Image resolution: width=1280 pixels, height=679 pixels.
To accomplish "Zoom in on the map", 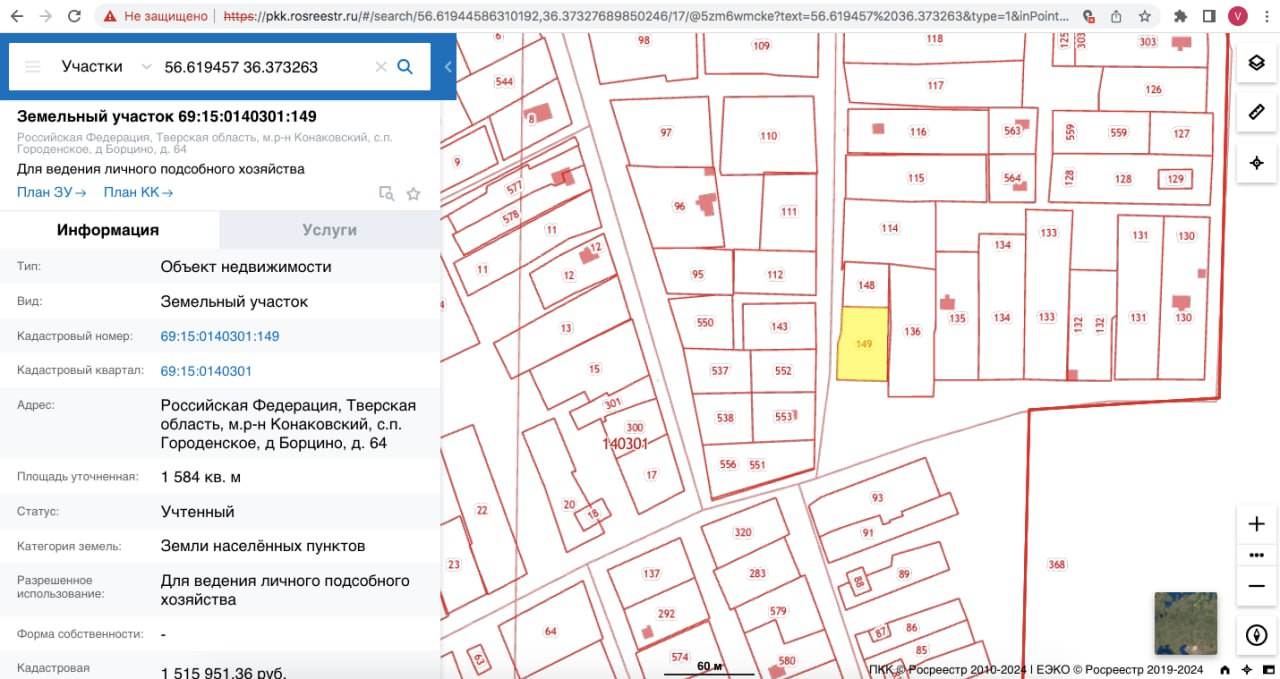I will [x=1256, y=524].
